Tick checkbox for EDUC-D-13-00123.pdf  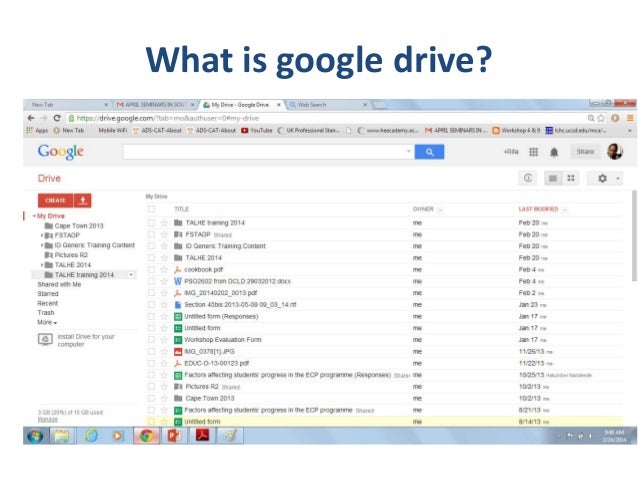click(151, 363)
